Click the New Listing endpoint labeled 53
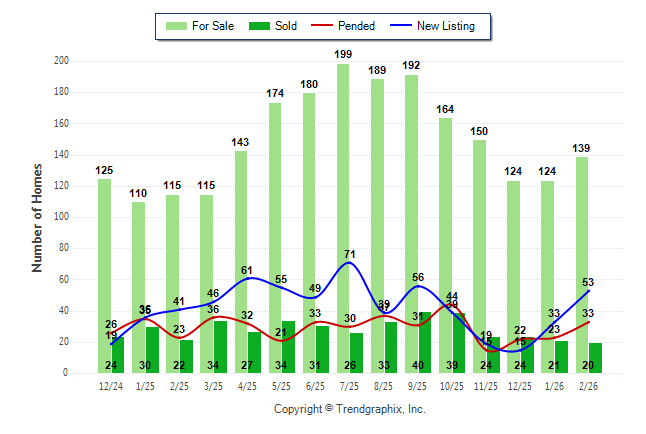The width and height of the screenshot is (646, 434). 589,291
